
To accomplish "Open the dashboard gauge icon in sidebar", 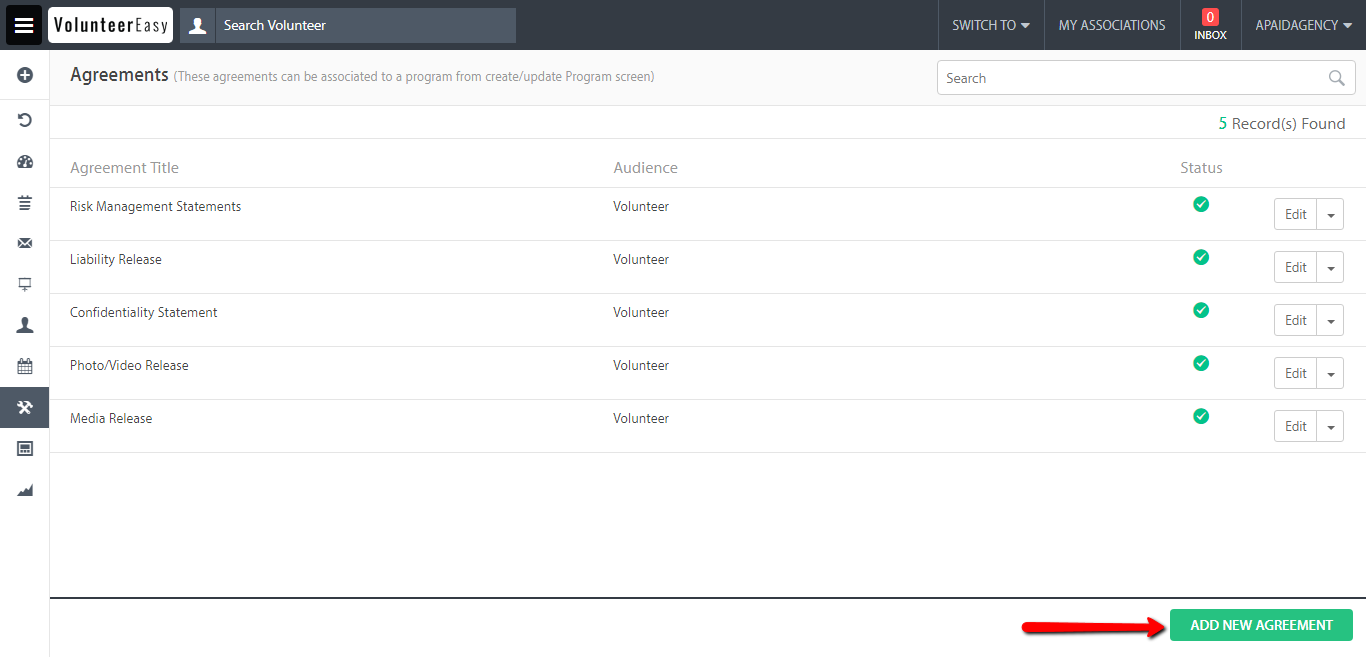I will [25, 162].
